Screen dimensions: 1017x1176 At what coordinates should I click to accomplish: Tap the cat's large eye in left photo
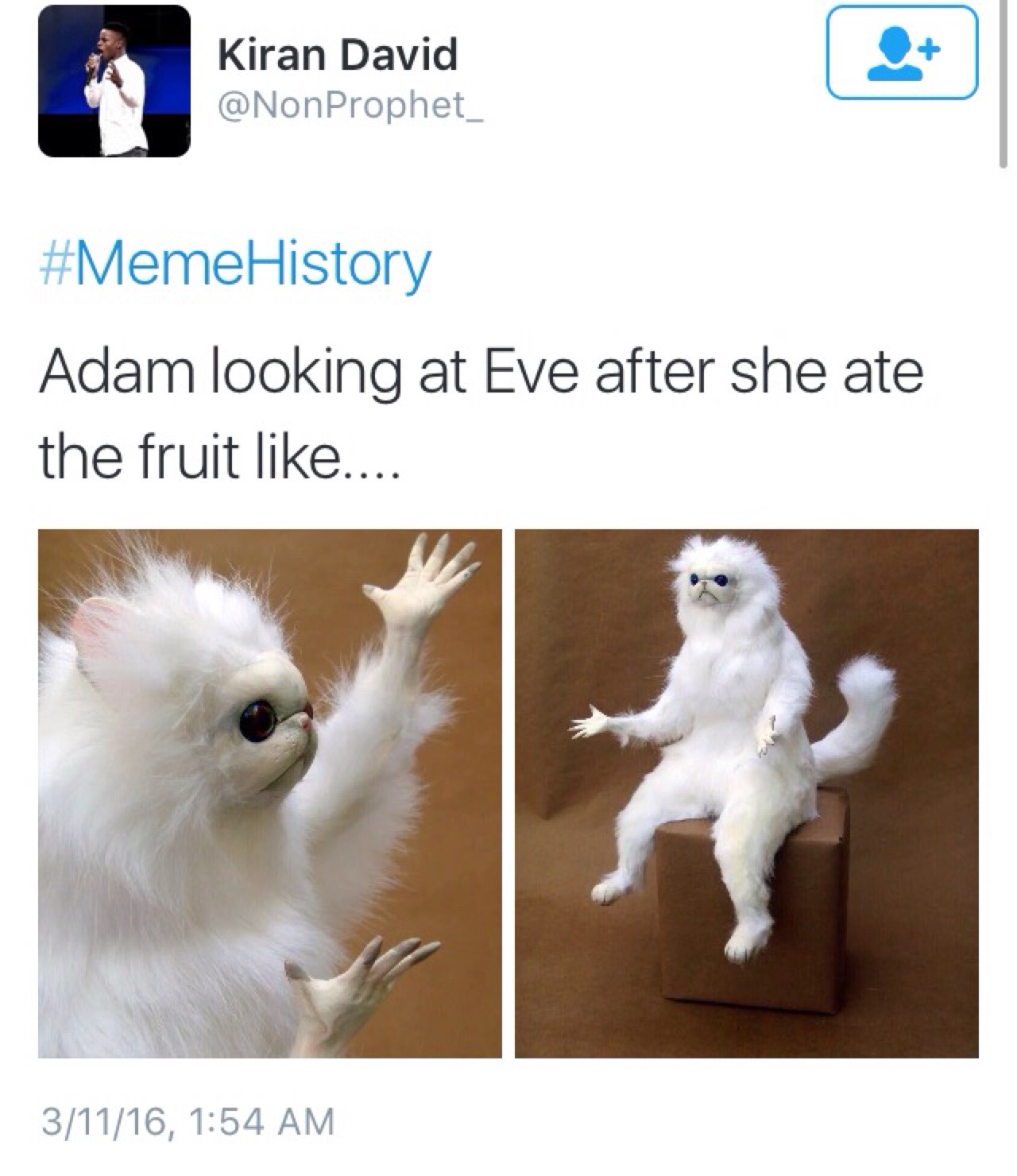(258, 718)
